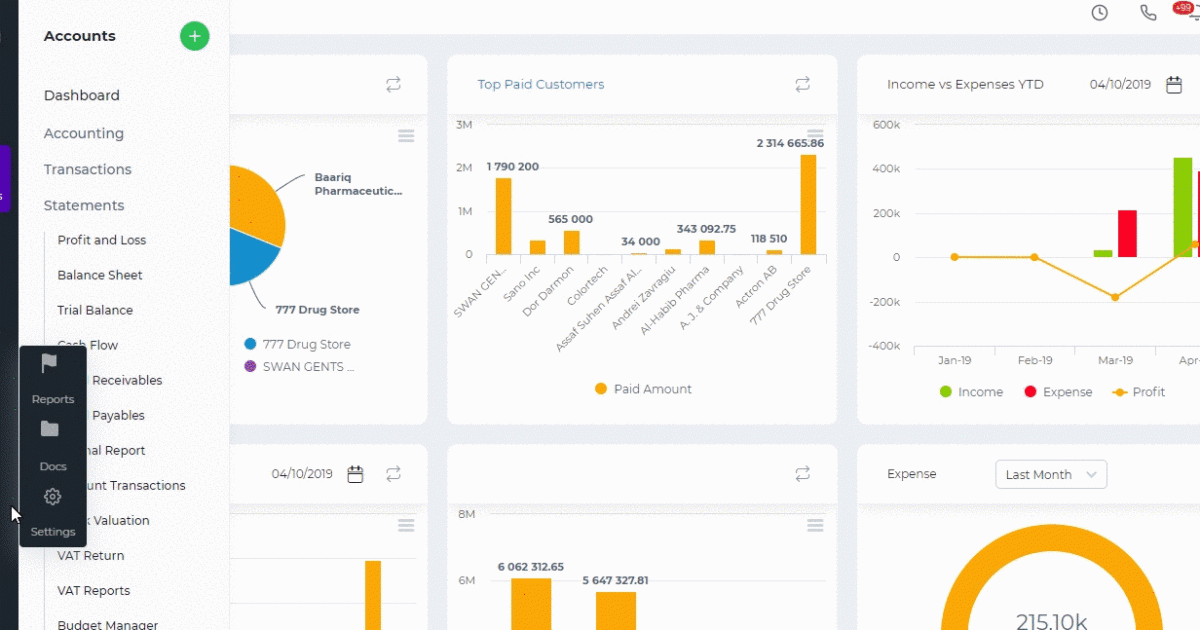Image resolution: width=1200 pixels, height=630 pixels.
Task: Click the Accounts sidebar heading
Action: pyautogui.click(x=80, y=36)
